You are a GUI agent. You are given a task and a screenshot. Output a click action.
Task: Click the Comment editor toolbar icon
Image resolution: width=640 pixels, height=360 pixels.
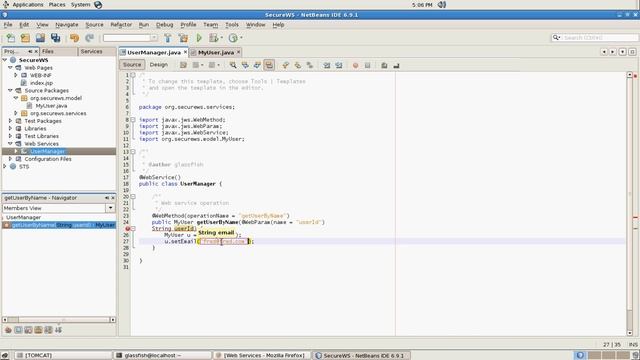tap(384, 65)
